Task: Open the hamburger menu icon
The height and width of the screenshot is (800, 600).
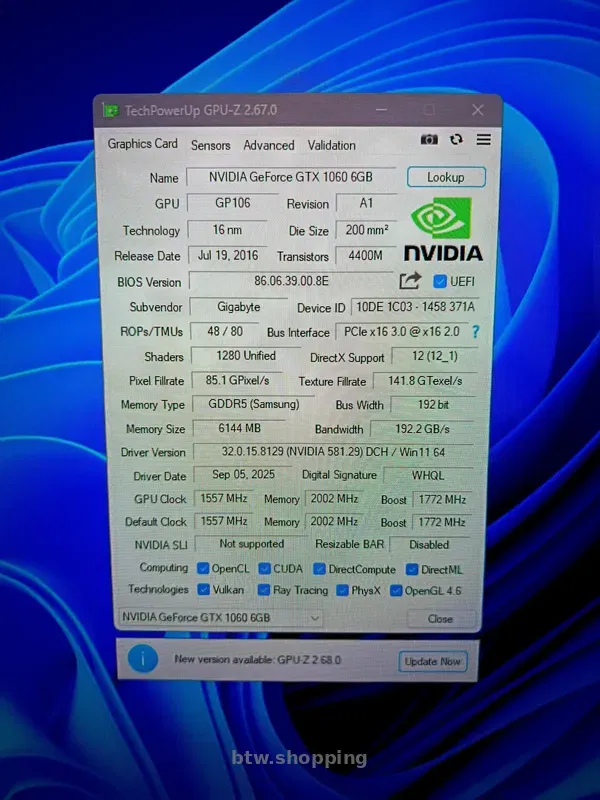Action: pos(483,140)
